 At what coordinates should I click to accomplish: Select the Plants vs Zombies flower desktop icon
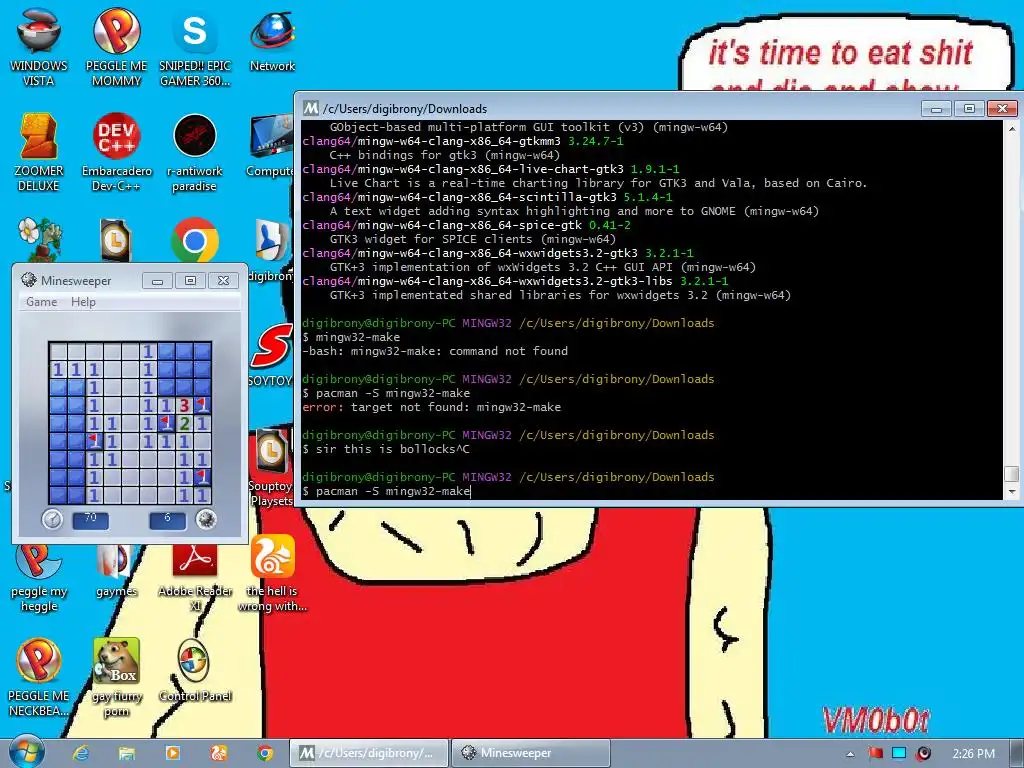point(40,239)
